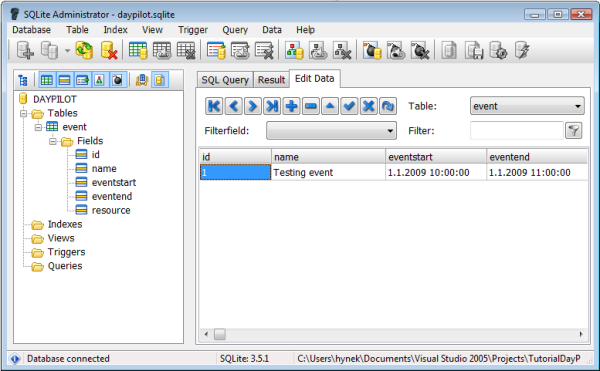Click the Close database icon with red X

pos(109,50)
